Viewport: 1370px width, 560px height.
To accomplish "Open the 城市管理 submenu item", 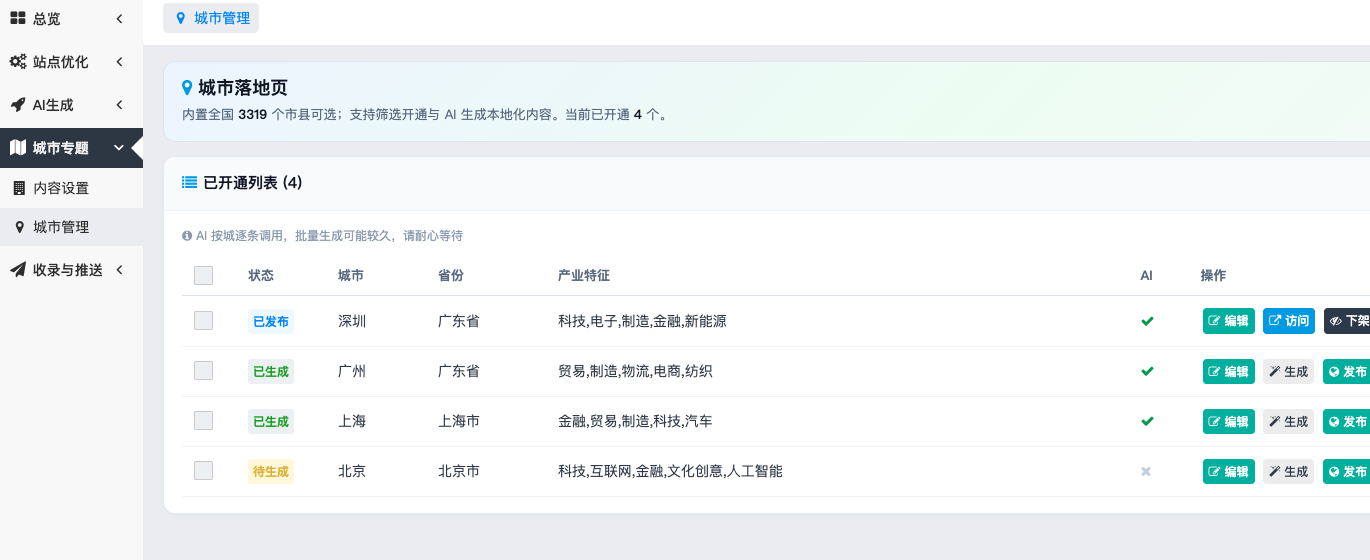I will click(71, 227).
